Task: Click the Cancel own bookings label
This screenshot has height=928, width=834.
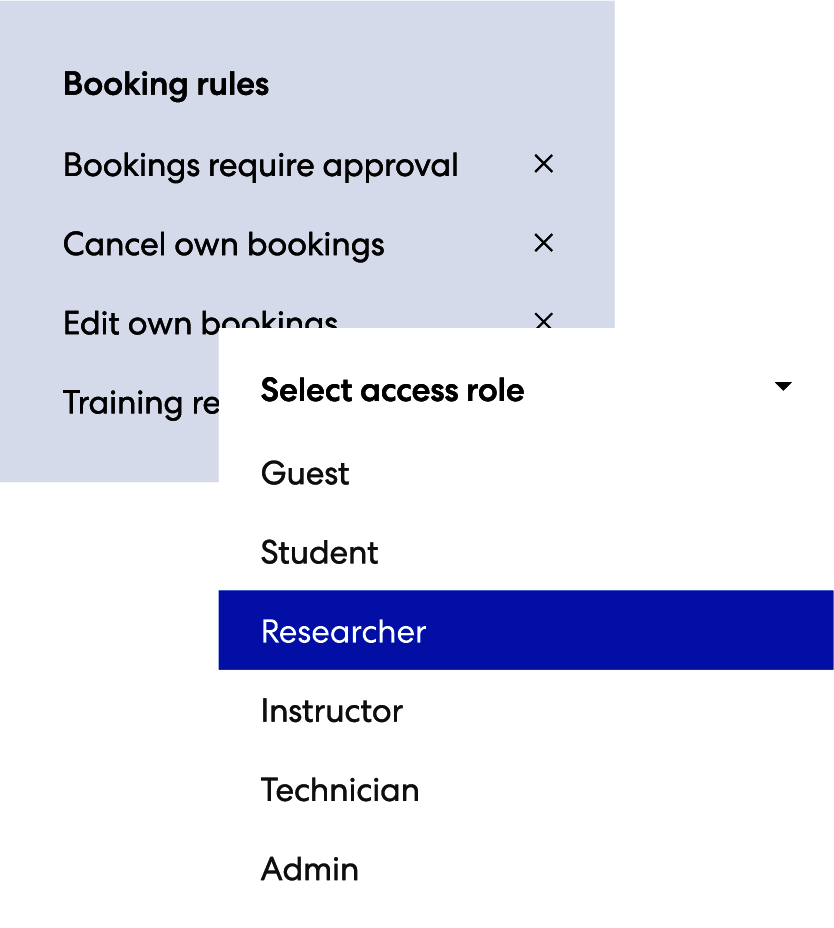Action: point(223,244)
